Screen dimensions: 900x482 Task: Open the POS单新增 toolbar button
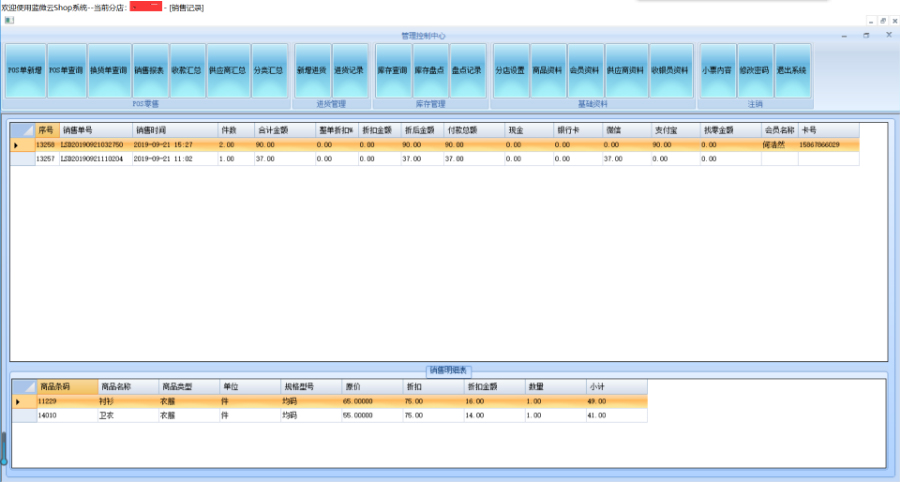[x=25, y=71]
